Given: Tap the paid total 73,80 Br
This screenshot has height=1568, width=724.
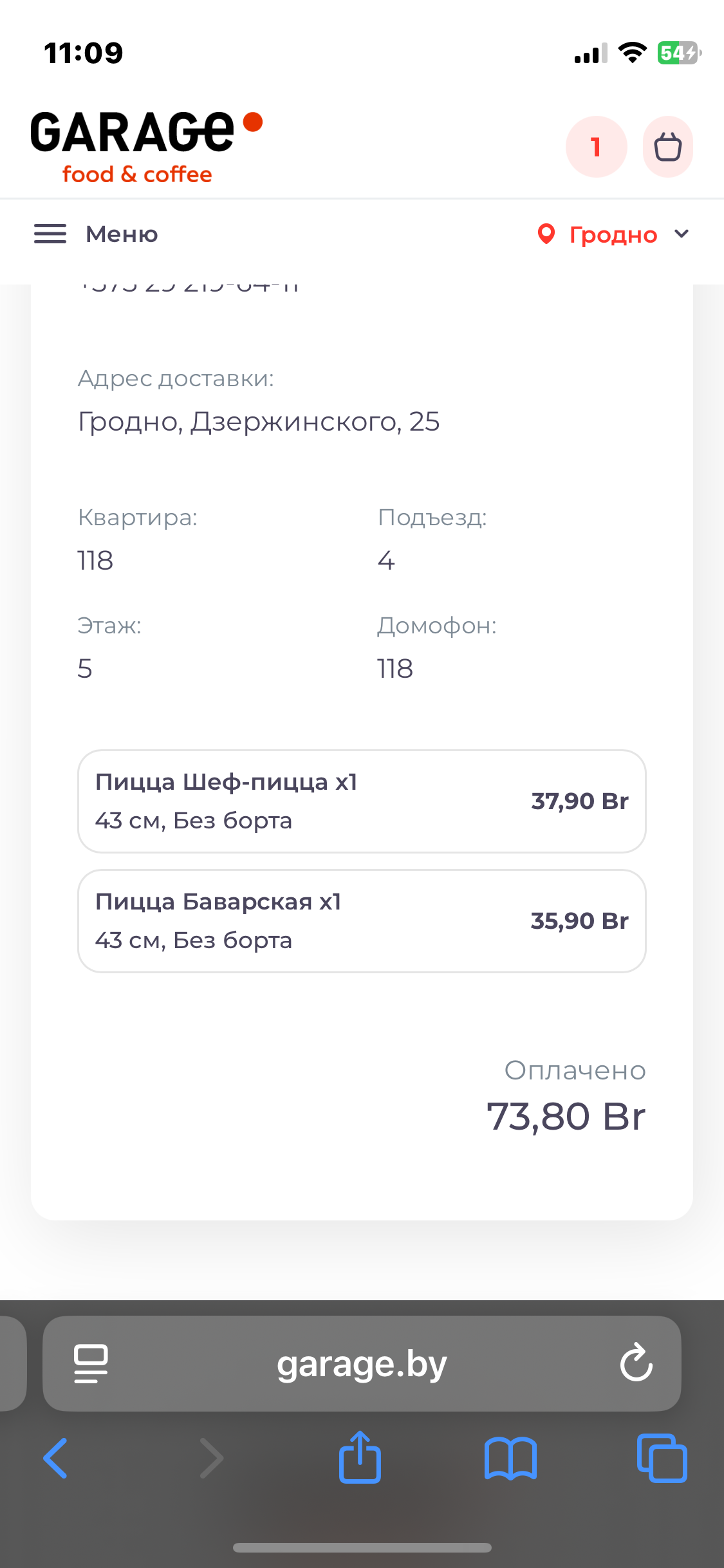Looking at the screenshot, I should click(x=566, y=1117).
